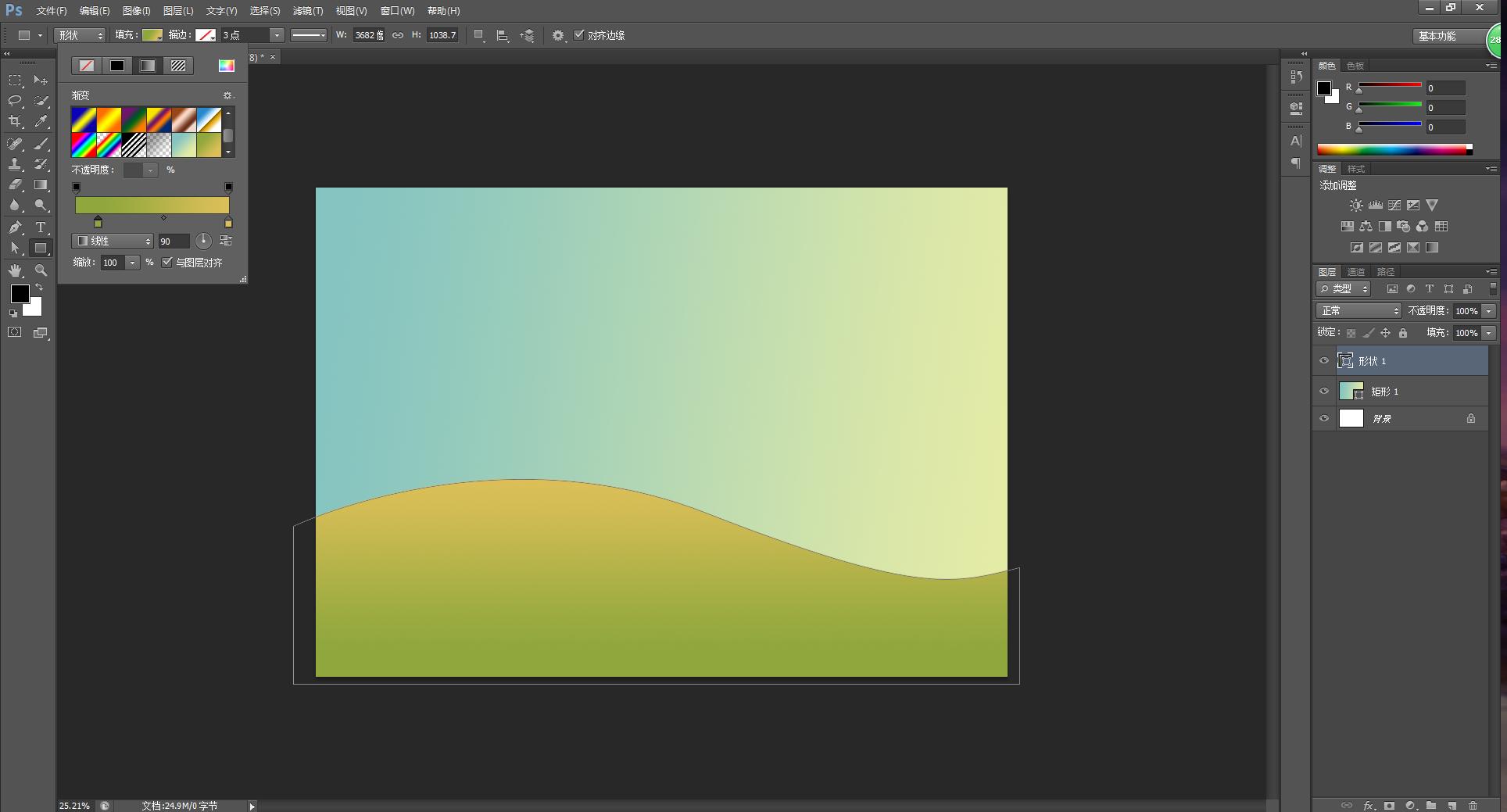Expand the layer blend mode 正常 dropdown
1507x812 pixels.
1359,311
